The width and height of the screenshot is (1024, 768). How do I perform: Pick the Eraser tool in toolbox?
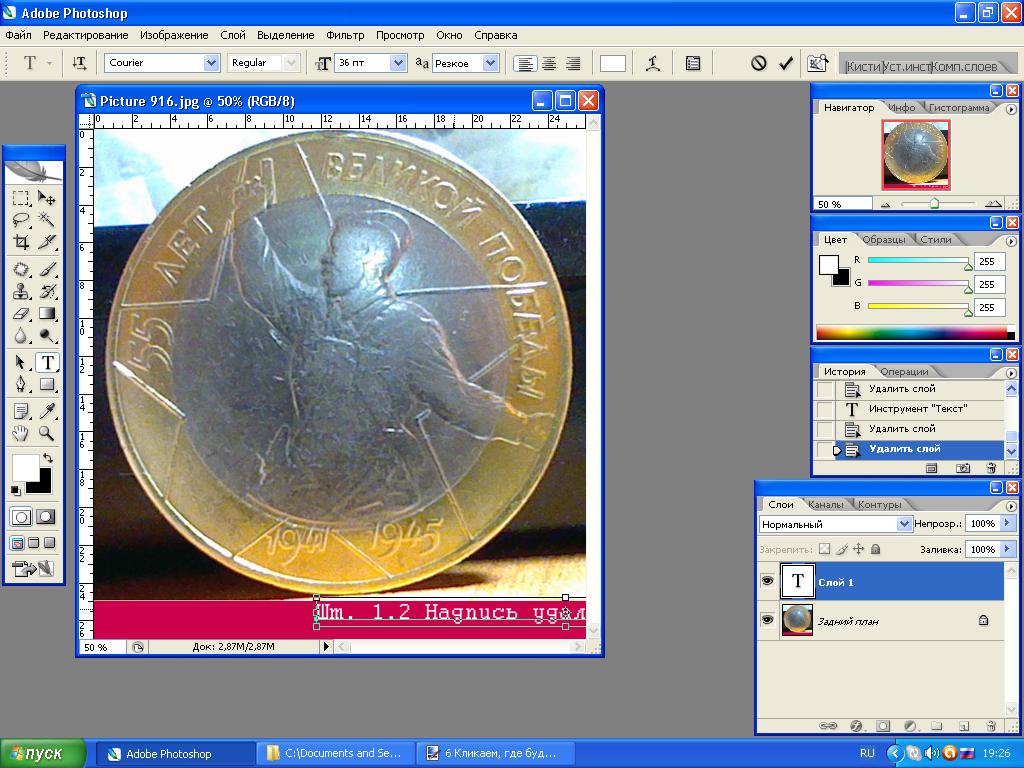click(21, 314)
